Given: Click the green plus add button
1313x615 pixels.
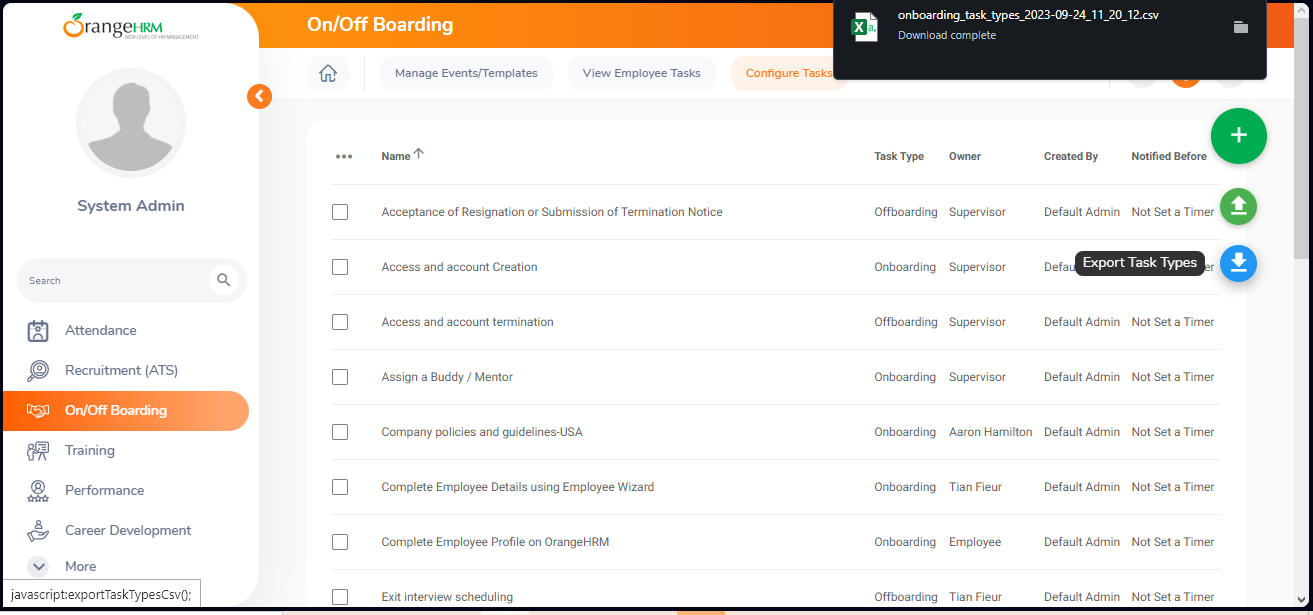Looking at the screenshot, I should point(1238,136).
